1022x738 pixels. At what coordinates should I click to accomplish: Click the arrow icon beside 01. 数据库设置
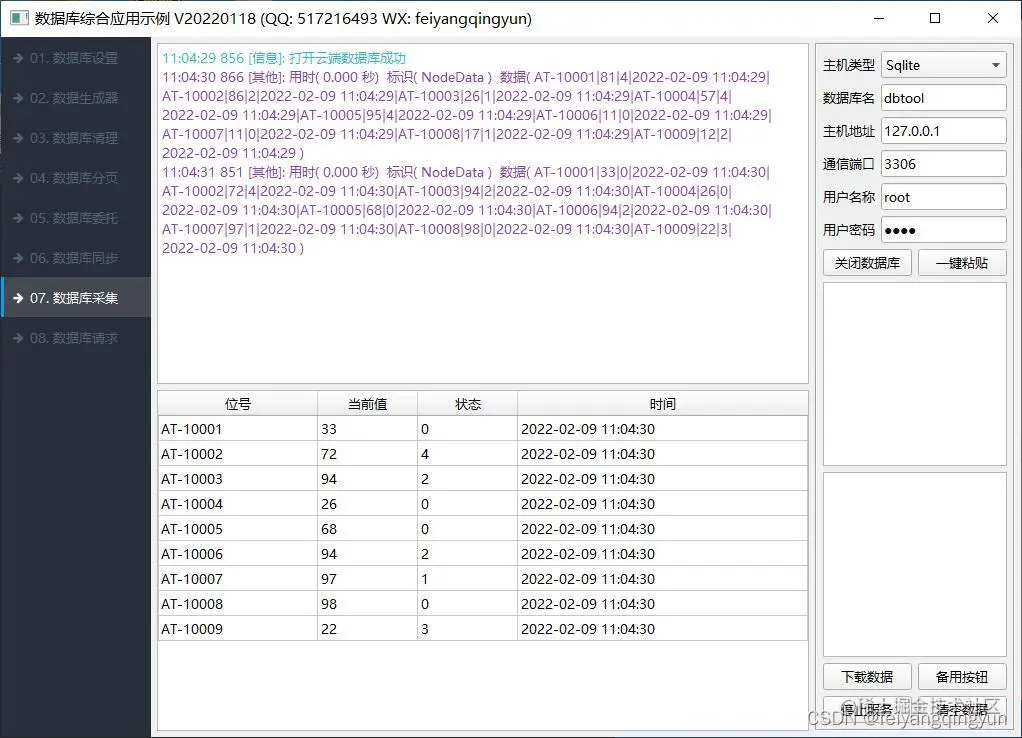click(x=18, y=58)
